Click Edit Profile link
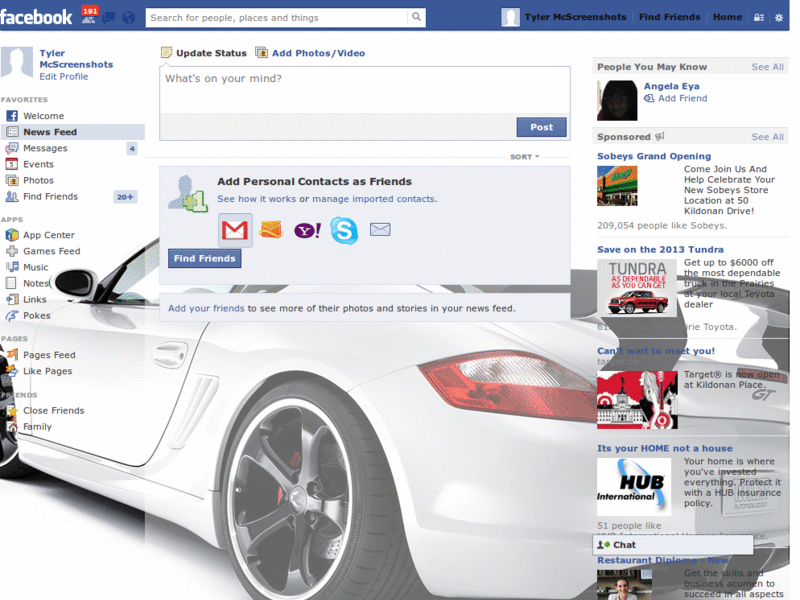 [x=64, y=77]
